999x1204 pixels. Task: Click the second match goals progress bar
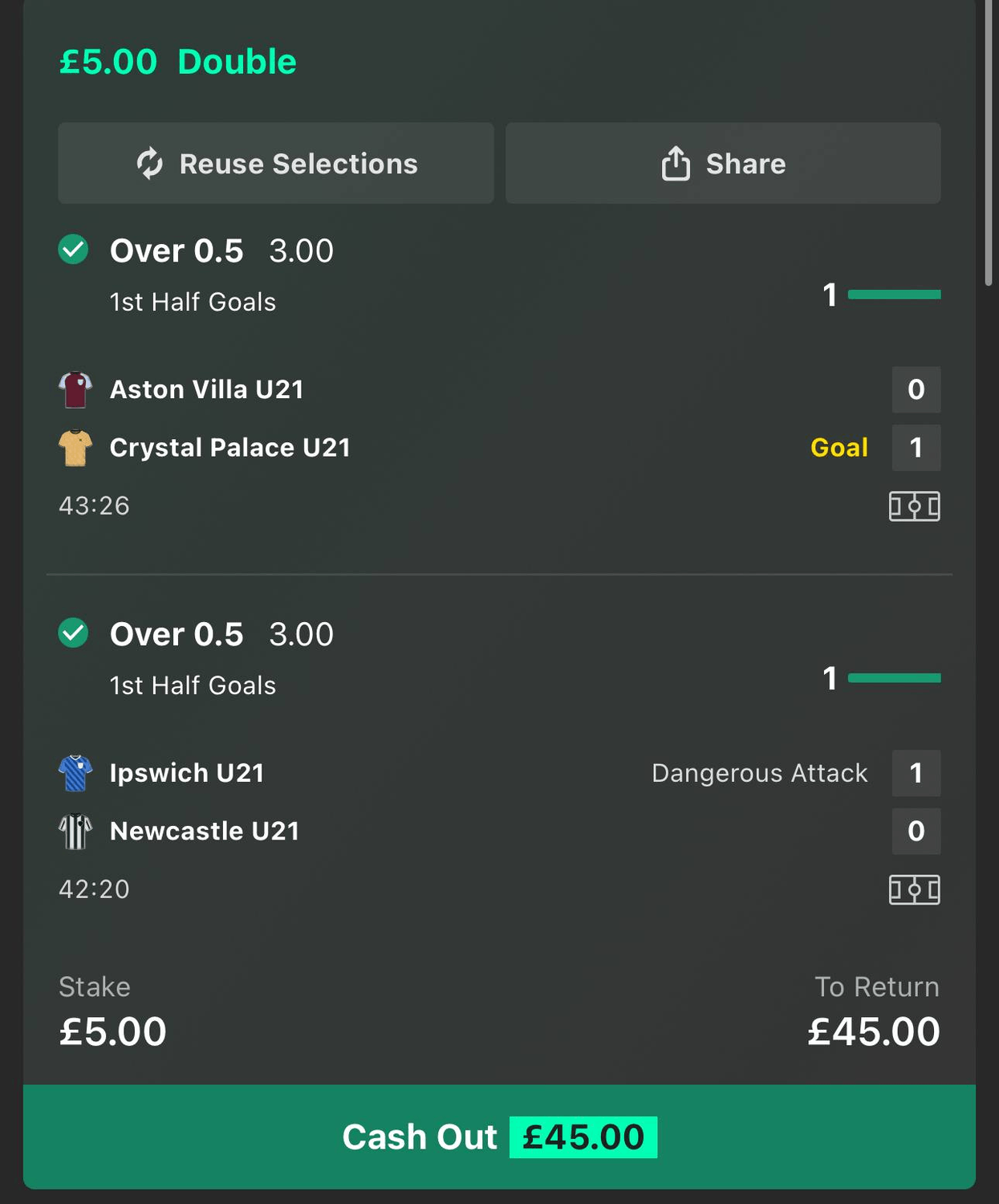tap(894, 678)
